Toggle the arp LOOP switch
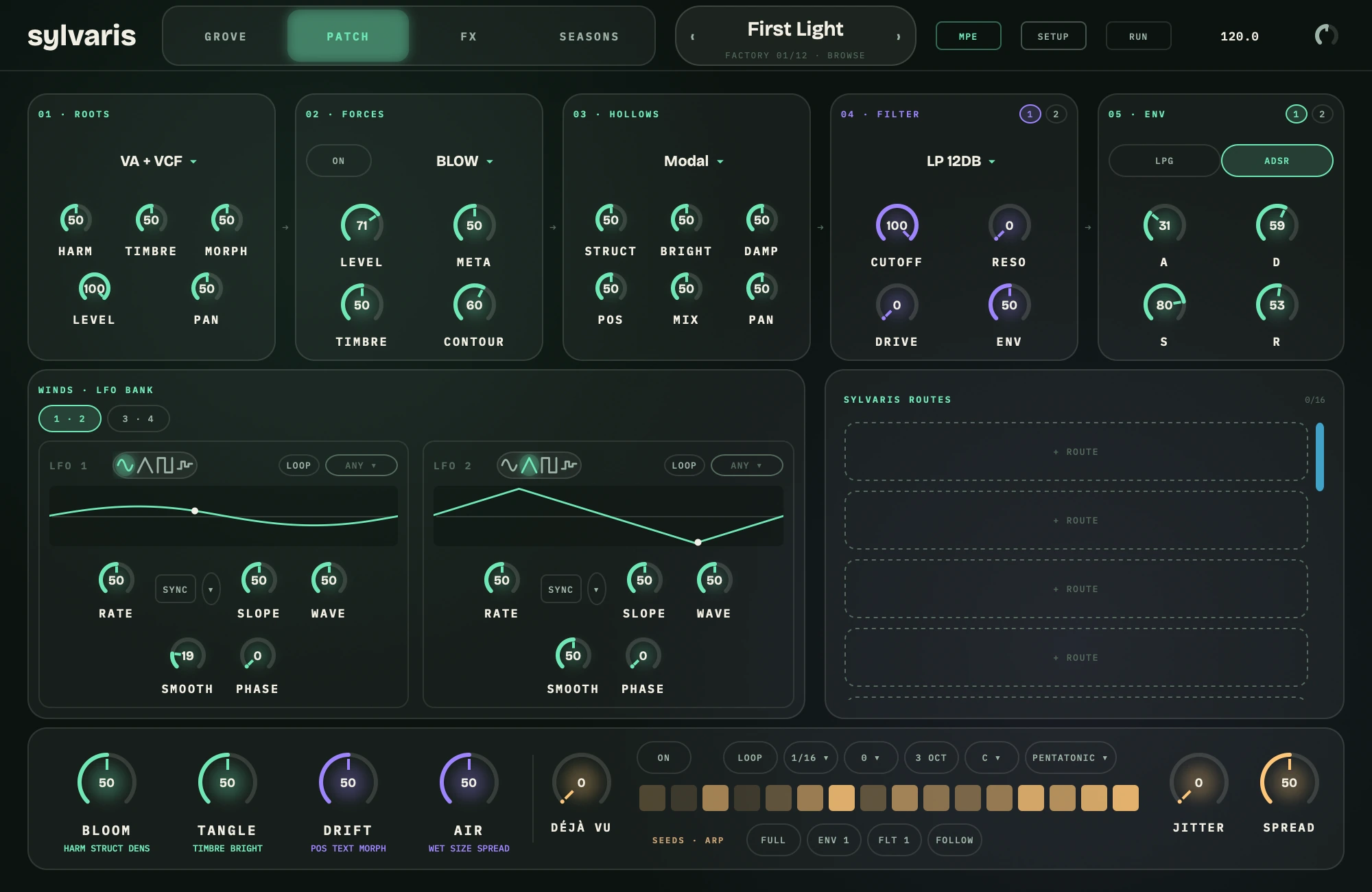This screenshot has height=892, width=1372. pos(750,758)
